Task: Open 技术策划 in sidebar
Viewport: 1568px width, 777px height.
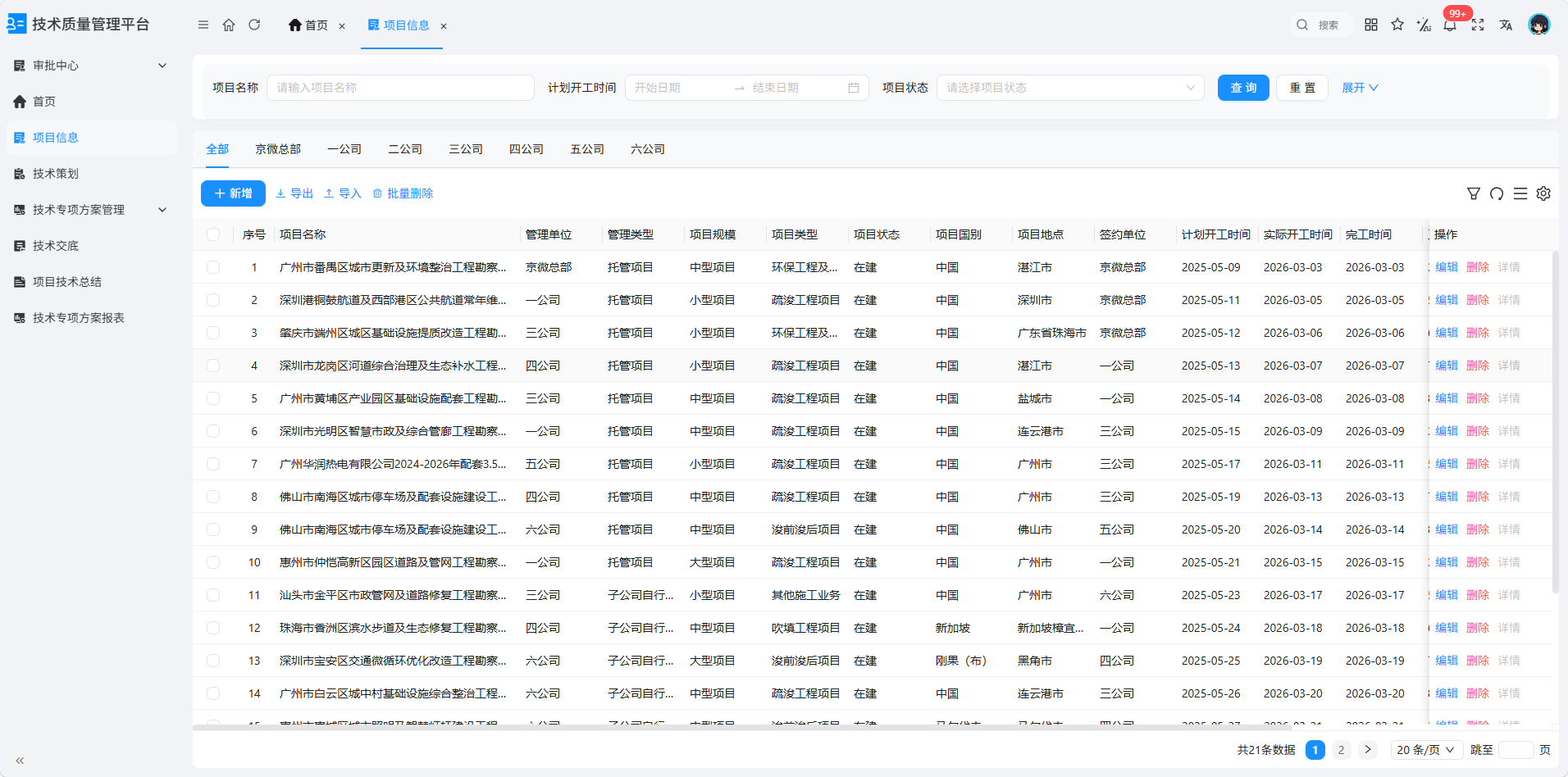Action: 90,174
